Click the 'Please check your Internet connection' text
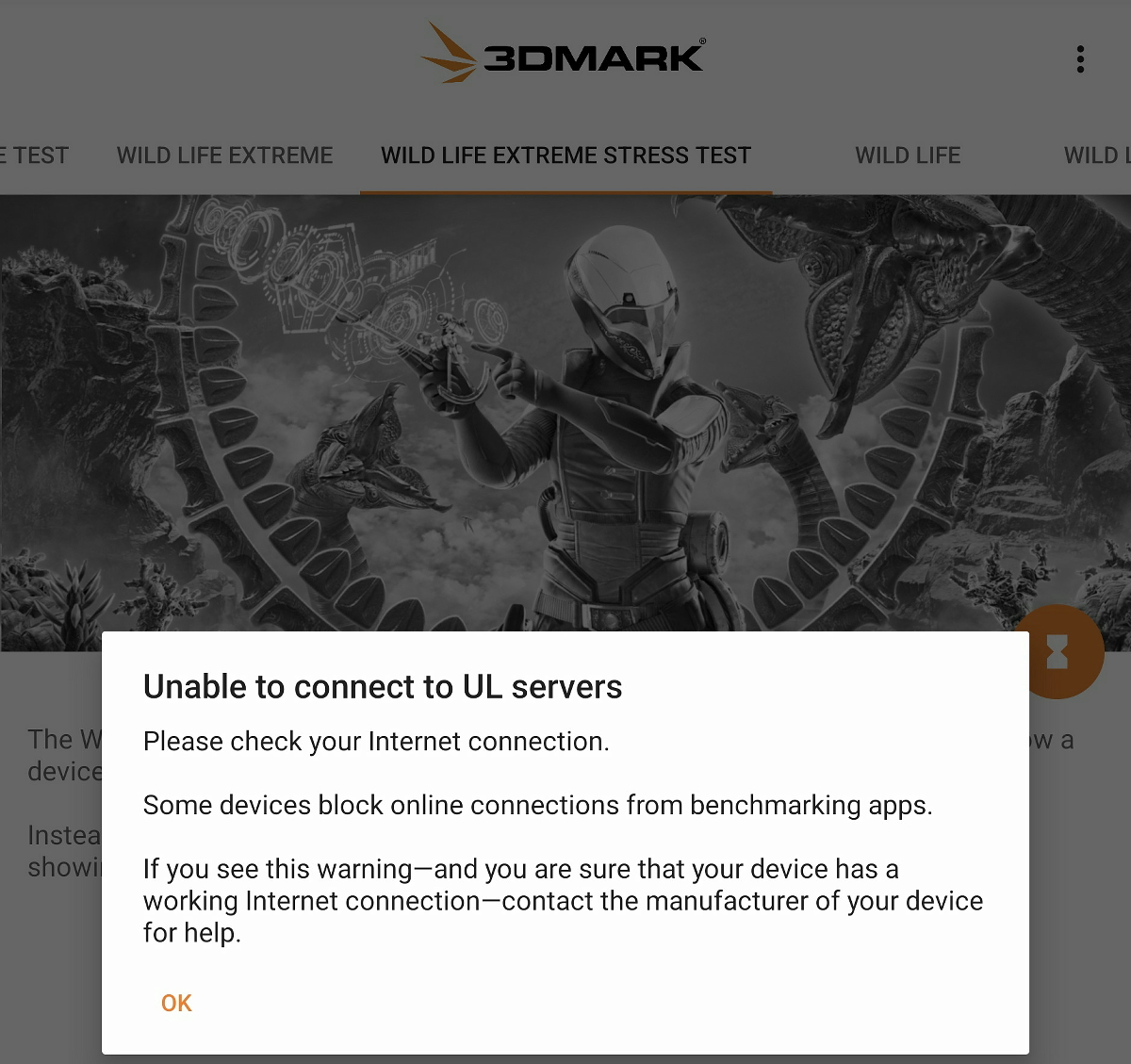The height and width of the screenshot is (1064, 1131). tap(376, 742)
